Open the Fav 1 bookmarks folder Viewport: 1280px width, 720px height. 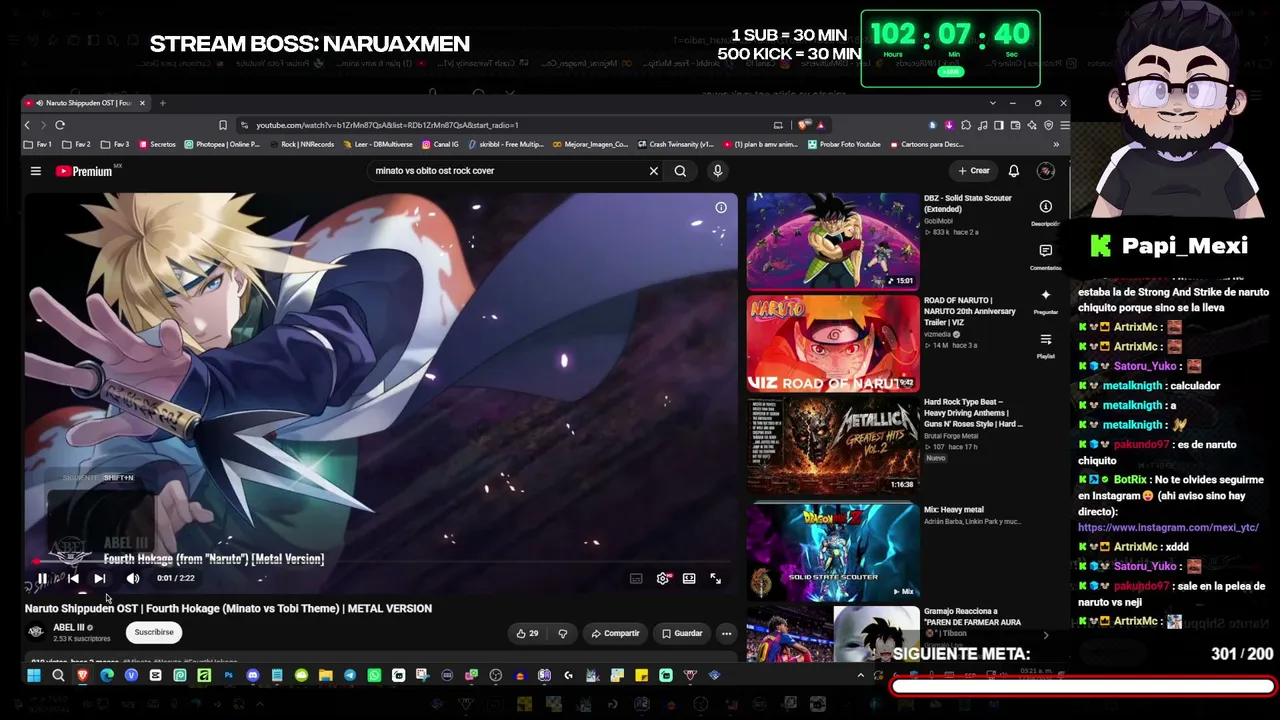click(38, 144)
